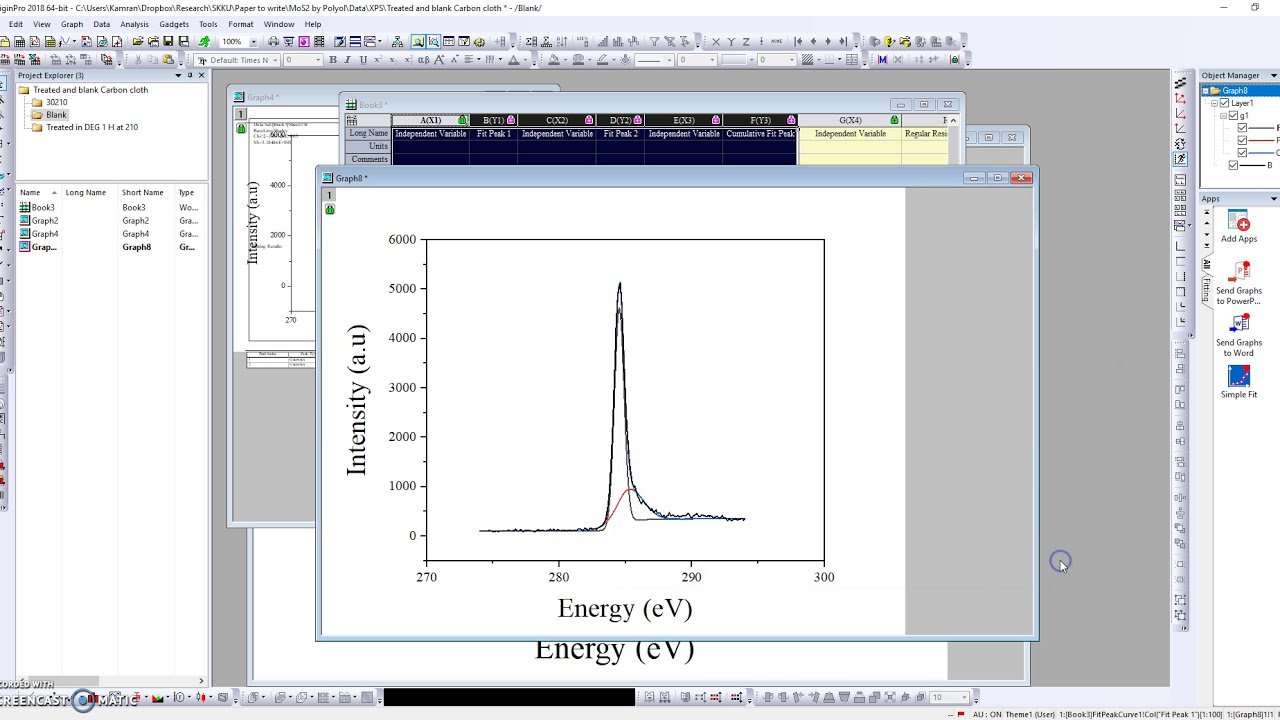This screenshot has height=720, width=1280.
Task: Click the Move to first arrow icon
Action: (798, 41)
